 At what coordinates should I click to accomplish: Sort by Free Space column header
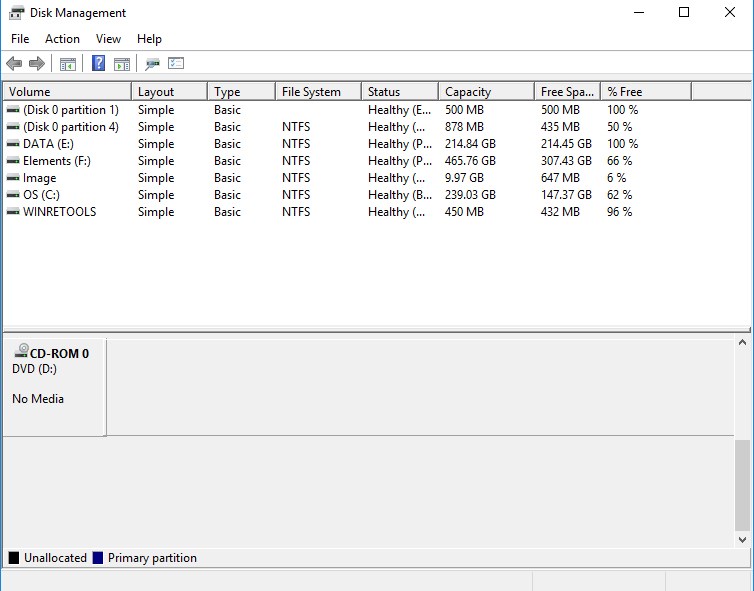[567, 91]
